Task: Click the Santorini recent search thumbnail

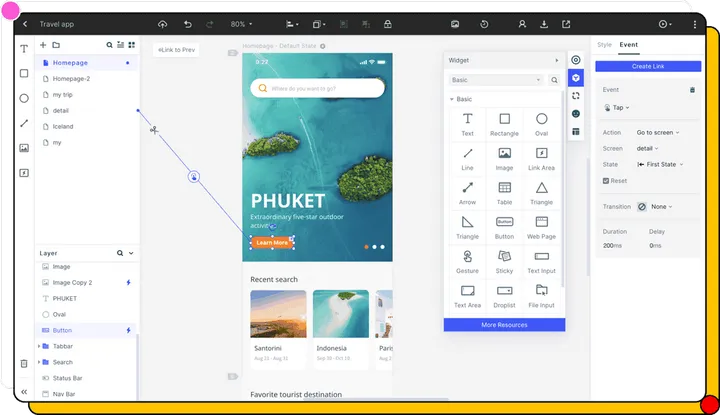Action: [278, 314]
